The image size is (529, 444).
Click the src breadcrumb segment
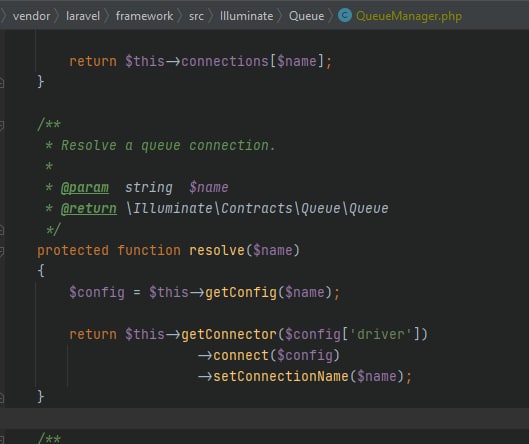click(196, 16)
